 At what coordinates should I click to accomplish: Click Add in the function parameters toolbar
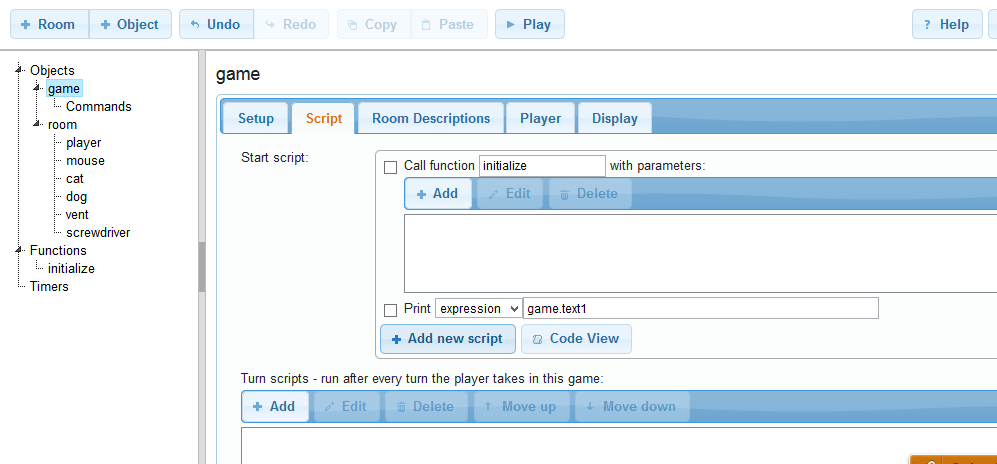click(437, 194)
